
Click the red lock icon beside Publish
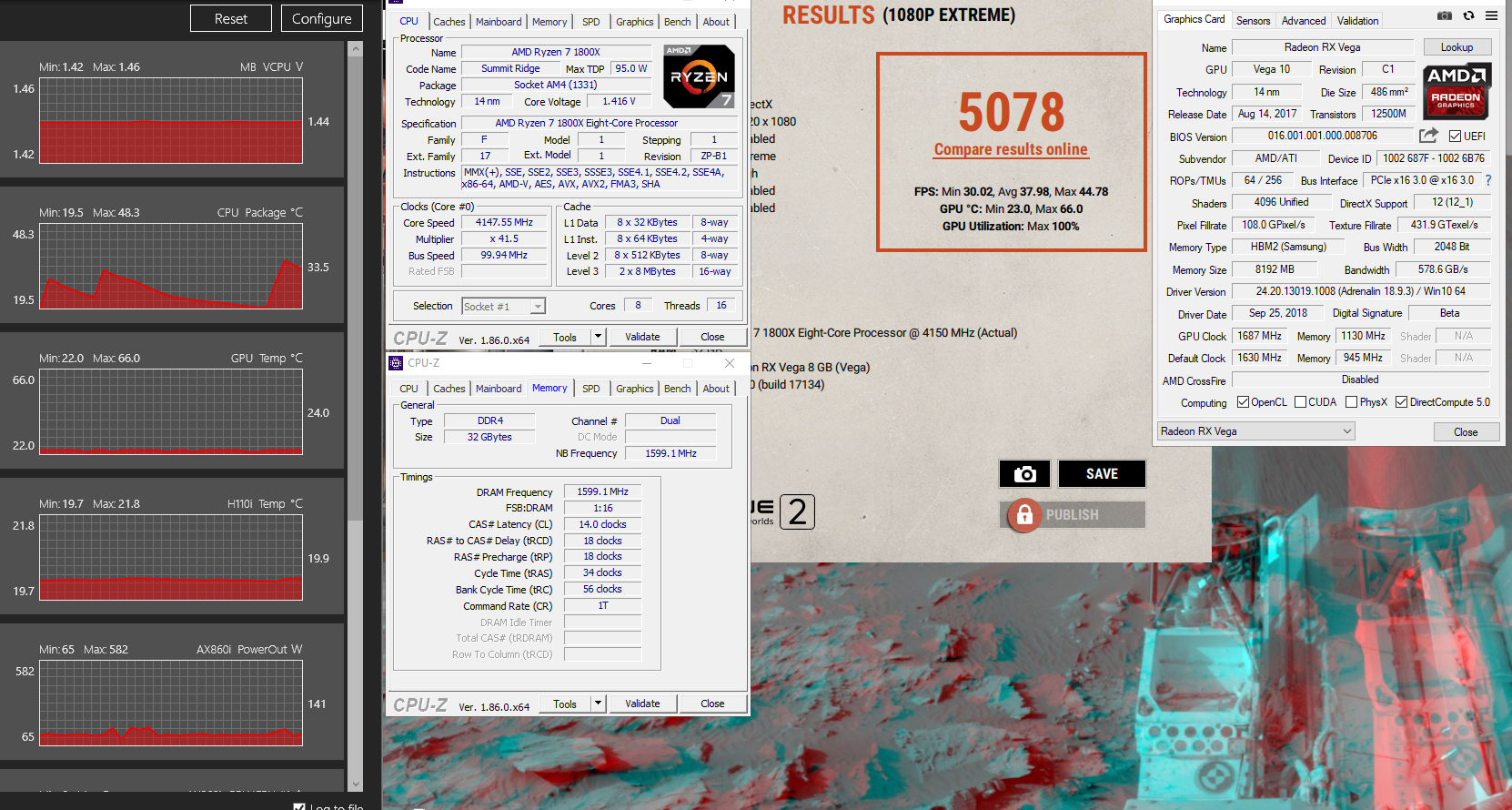[x=1024, y=515]
